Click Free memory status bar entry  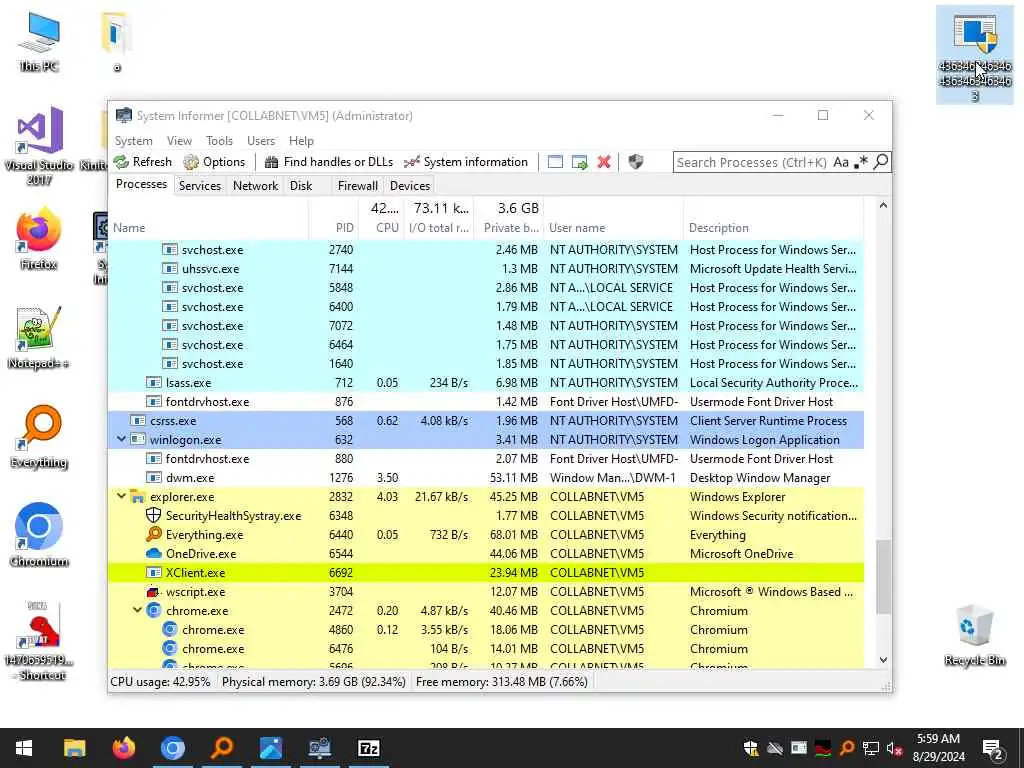[502, 682]
